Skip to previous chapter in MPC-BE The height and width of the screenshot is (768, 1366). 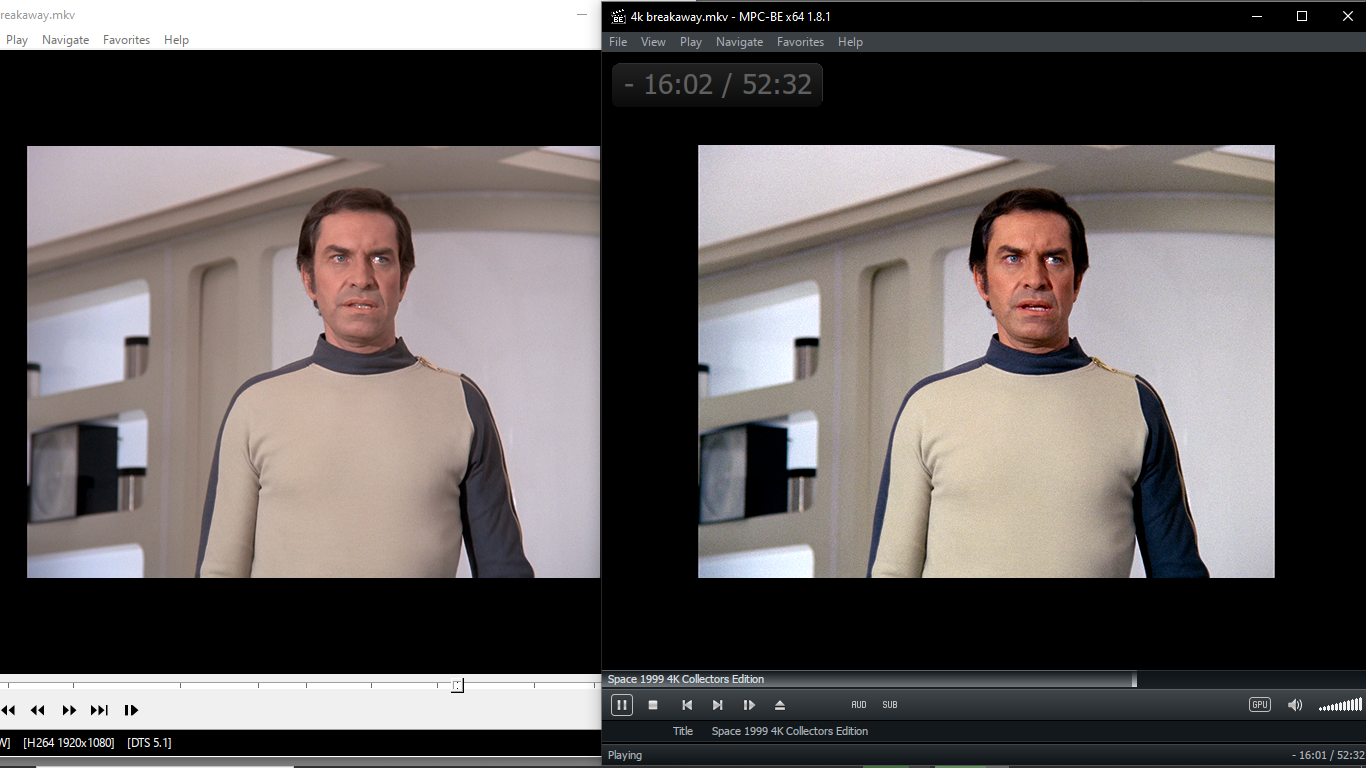click(686, 705)
